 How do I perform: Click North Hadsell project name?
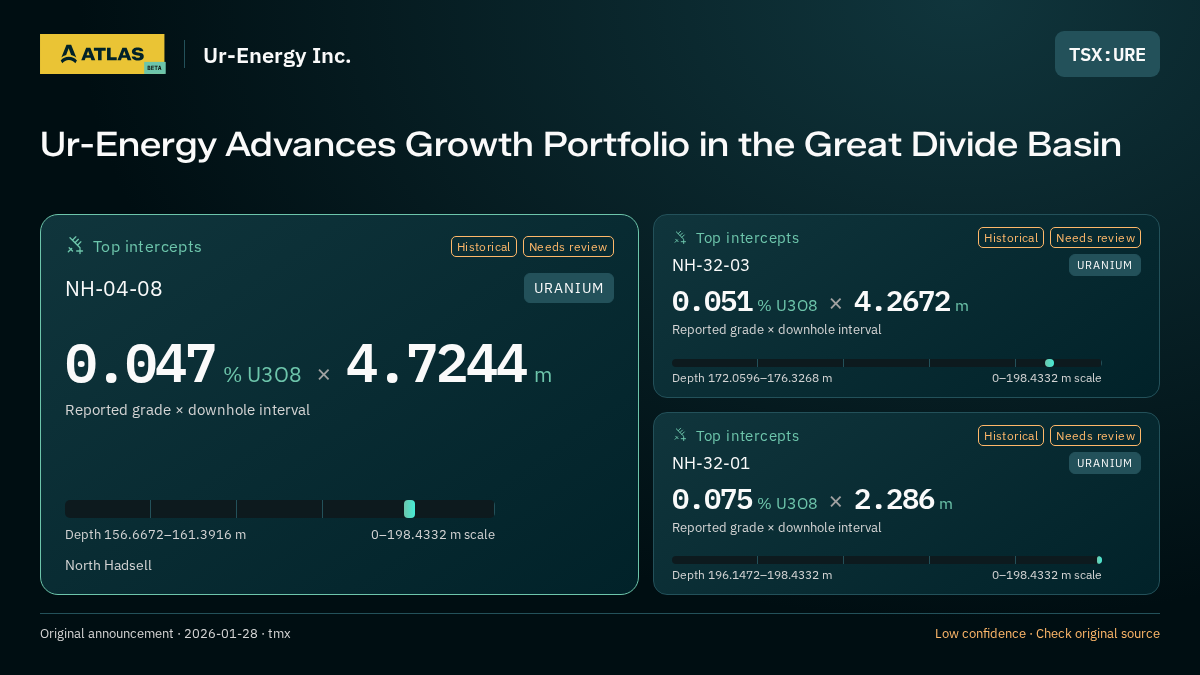tap(108, 566)
